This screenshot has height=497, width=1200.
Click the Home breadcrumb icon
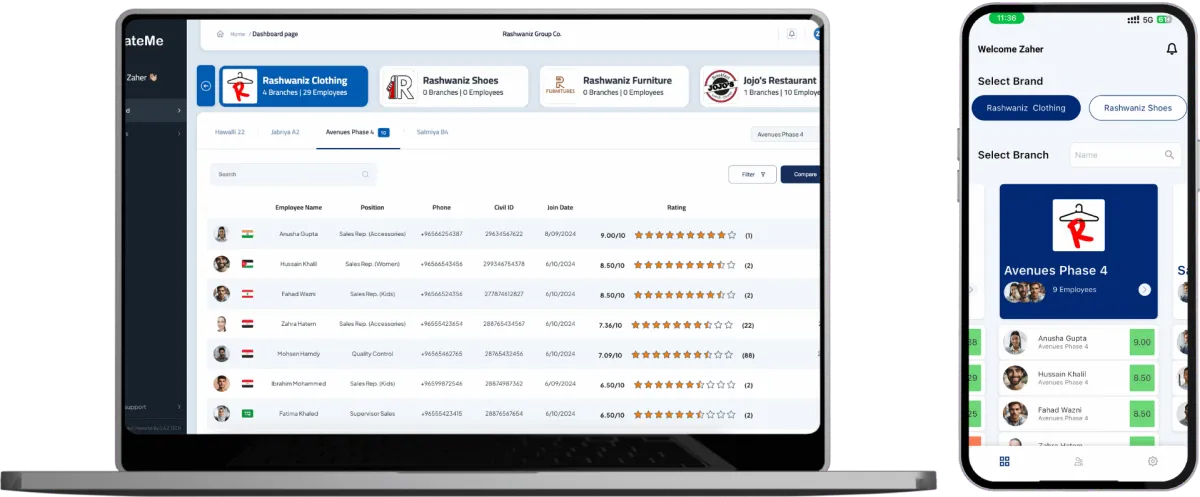(x=220, y=34)
